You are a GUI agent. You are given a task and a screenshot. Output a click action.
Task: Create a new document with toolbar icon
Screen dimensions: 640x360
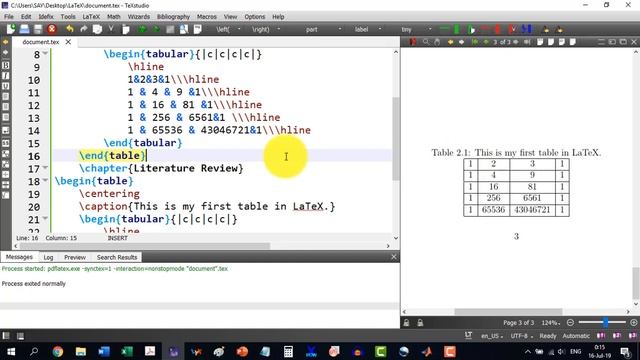pyautogui.click(x=11, y=29)
